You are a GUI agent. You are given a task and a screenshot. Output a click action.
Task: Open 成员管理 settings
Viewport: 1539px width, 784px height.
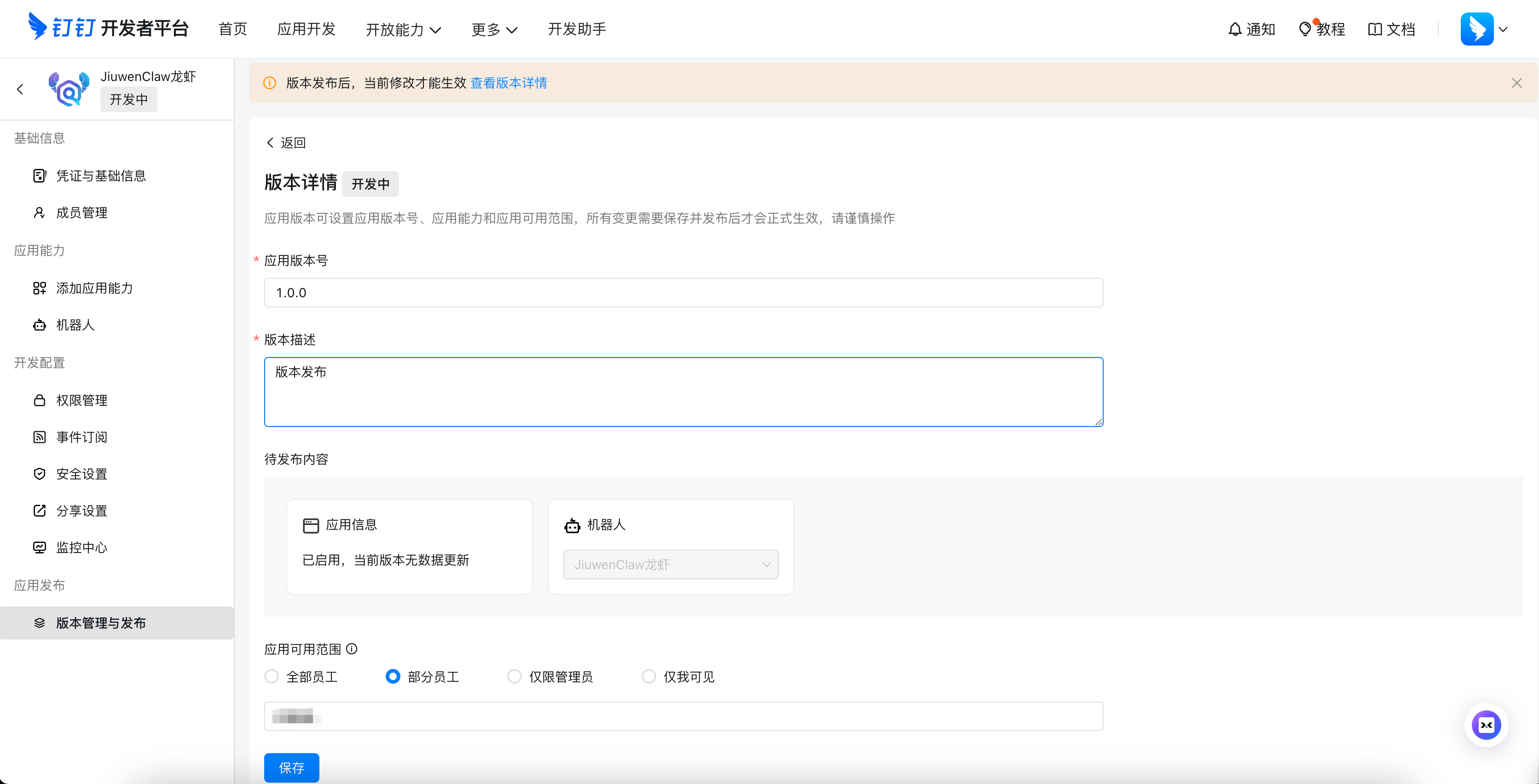click(x=82, y=213)
